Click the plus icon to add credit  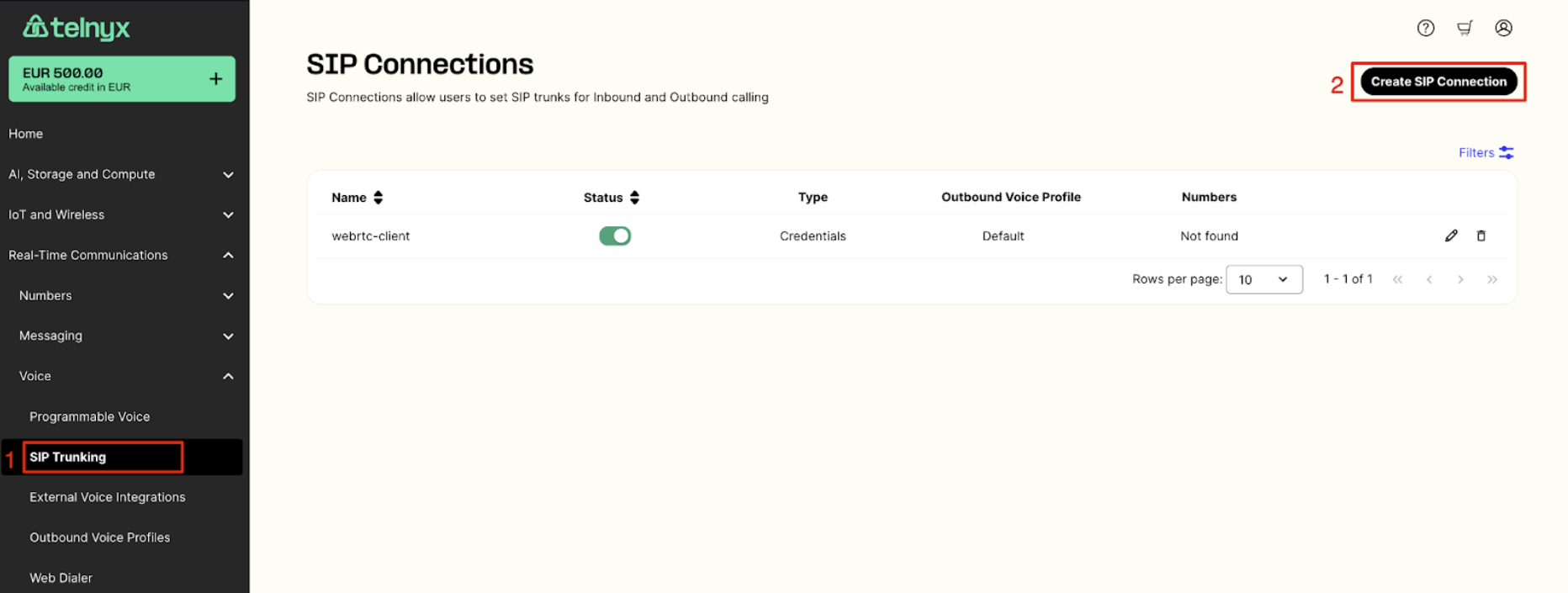(216, 78)
